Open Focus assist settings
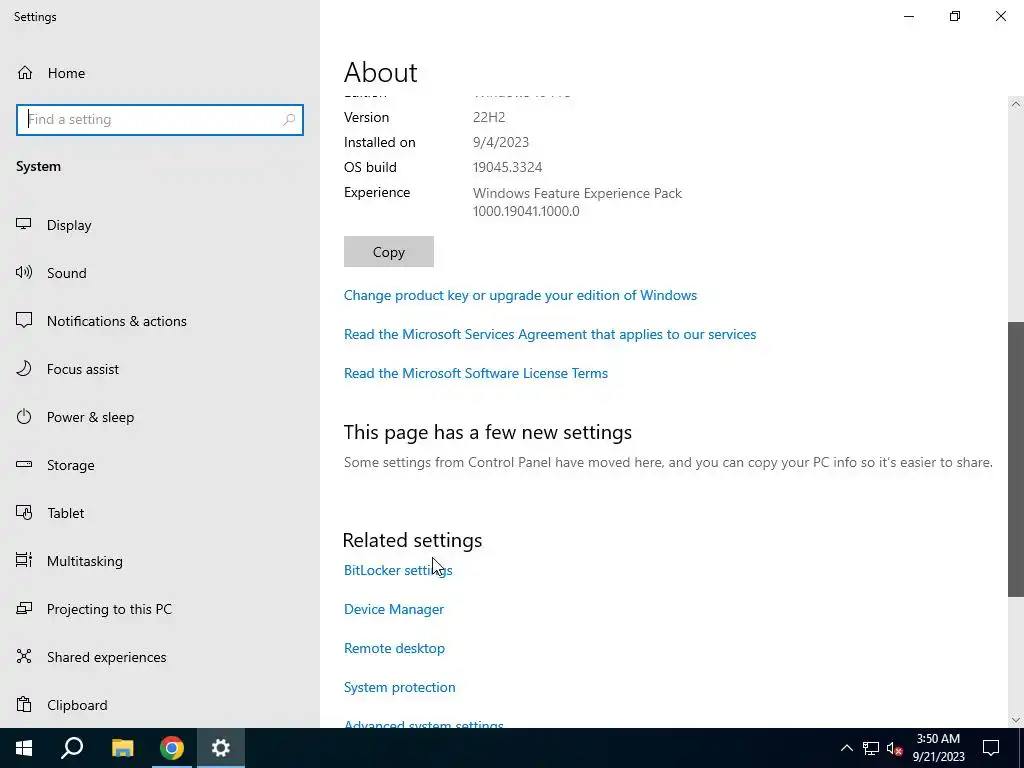The width and height of the screenshot is (1024, 768). point(67,369)
